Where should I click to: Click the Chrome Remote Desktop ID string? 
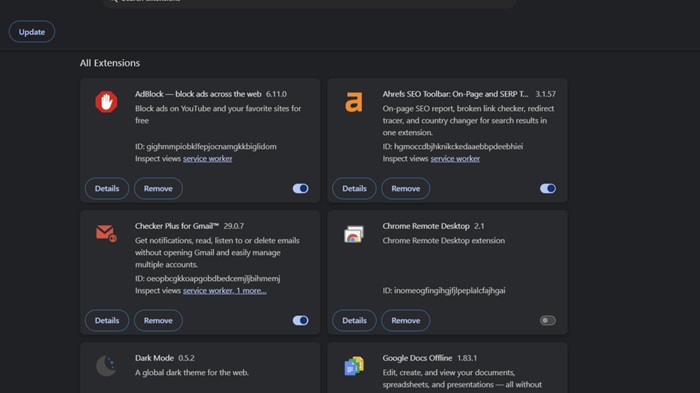coord(444,290)
